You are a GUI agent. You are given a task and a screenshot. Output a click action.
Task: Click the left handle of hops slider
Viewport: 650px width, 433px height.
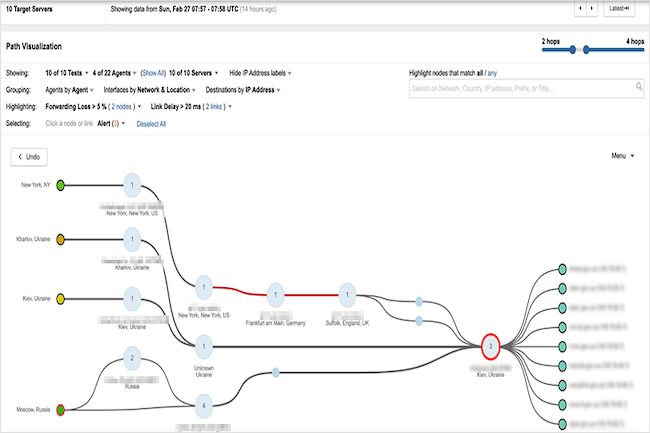(572, 49)
